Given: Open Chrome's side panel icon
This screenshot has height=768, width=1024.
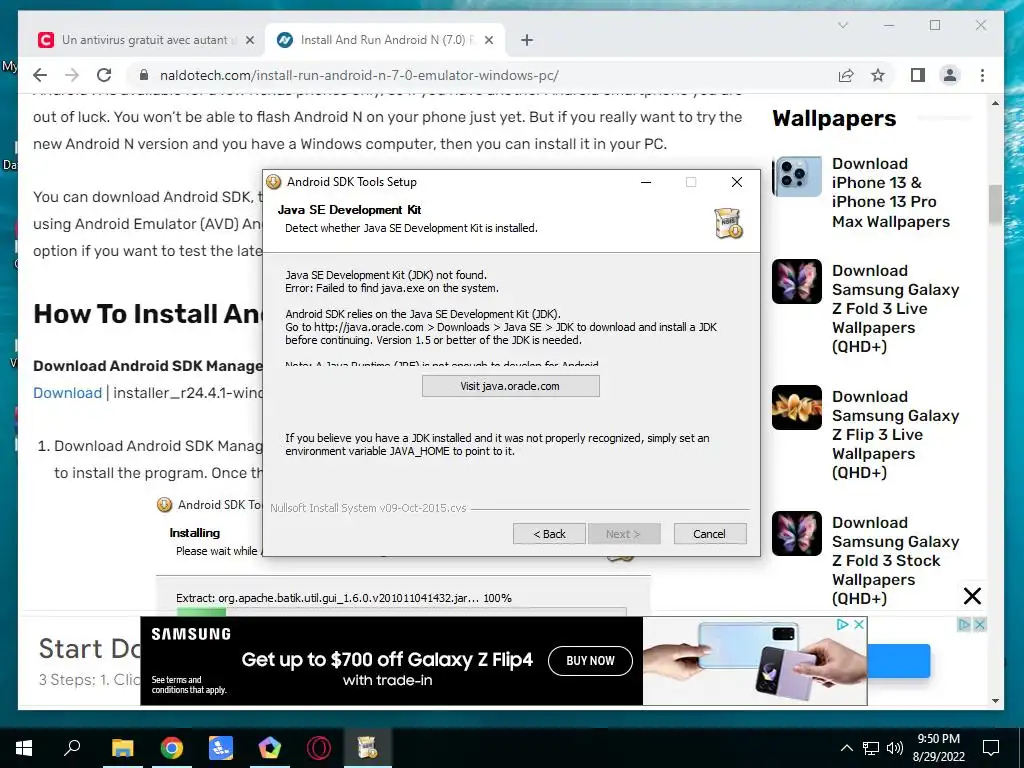Looking at the screenshot, I should [x=918, y=75].
